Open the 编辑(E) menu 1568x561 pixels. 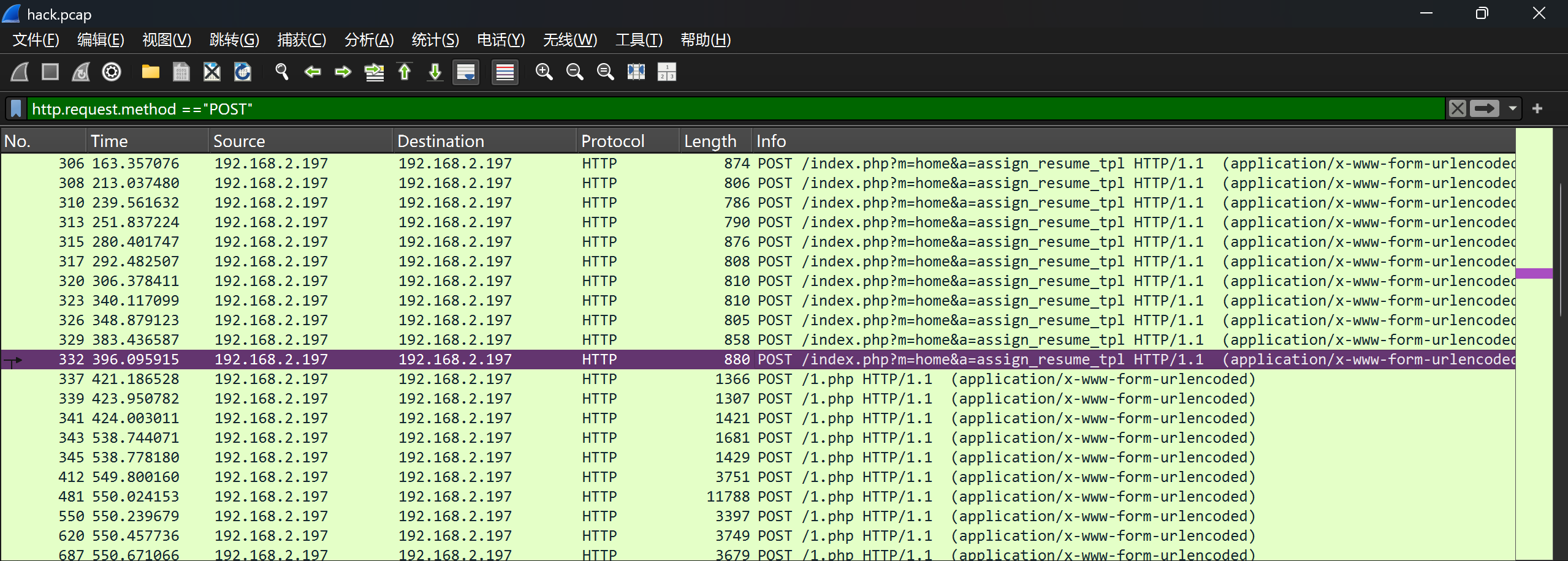[x=101, y=40]
